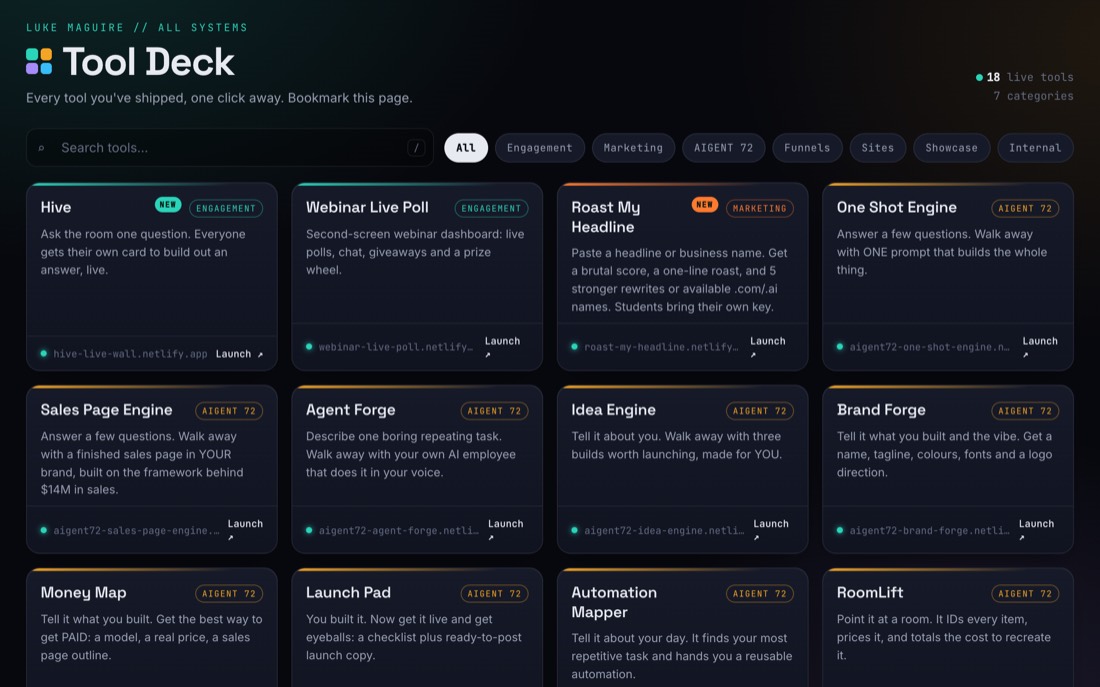Launch One Shot Engine
The height and width of the screenshot is (687, 1100).
click(1040, 347)
